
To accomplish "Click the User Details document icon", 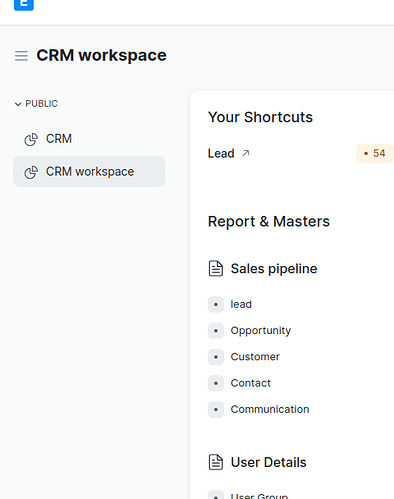I will (216, 462).
